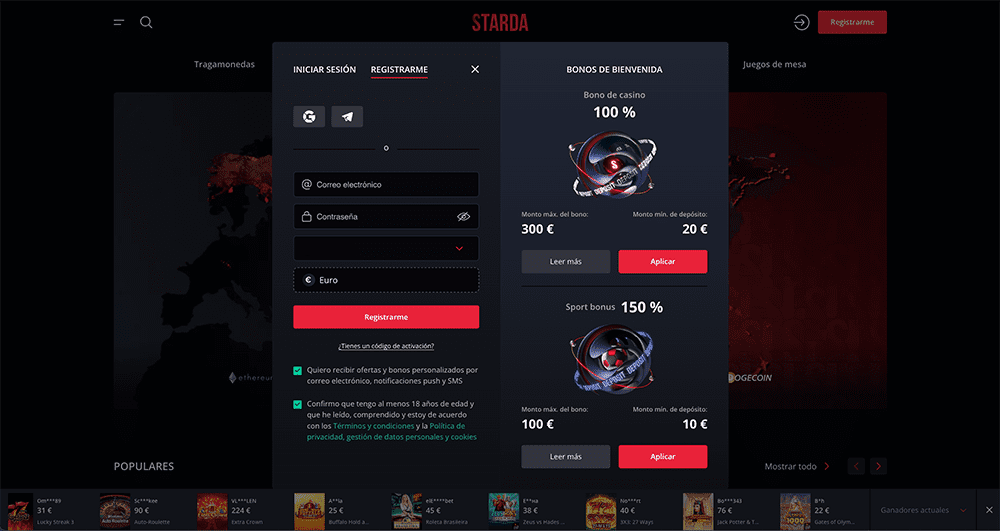Open the Euro currency selector
This screenshot has height=531, width=1000.
coord(386,280)
